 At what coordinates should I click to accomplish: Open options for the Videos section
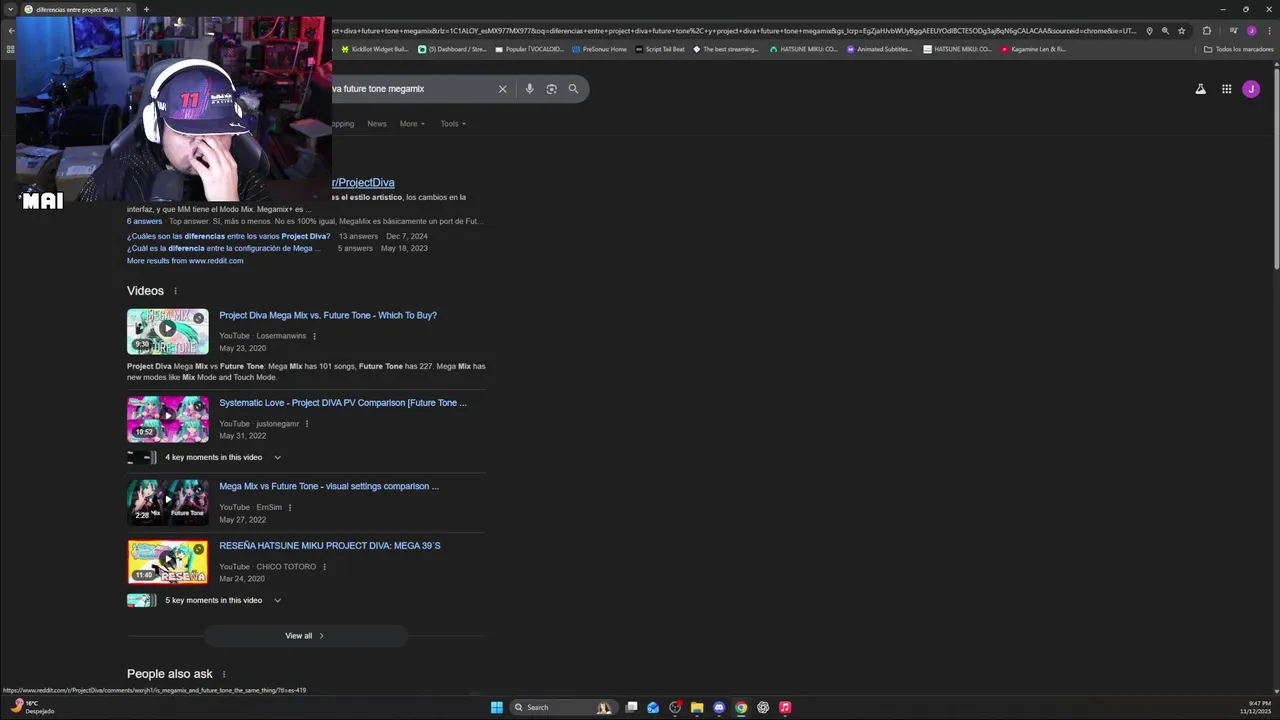coord(175,291)
